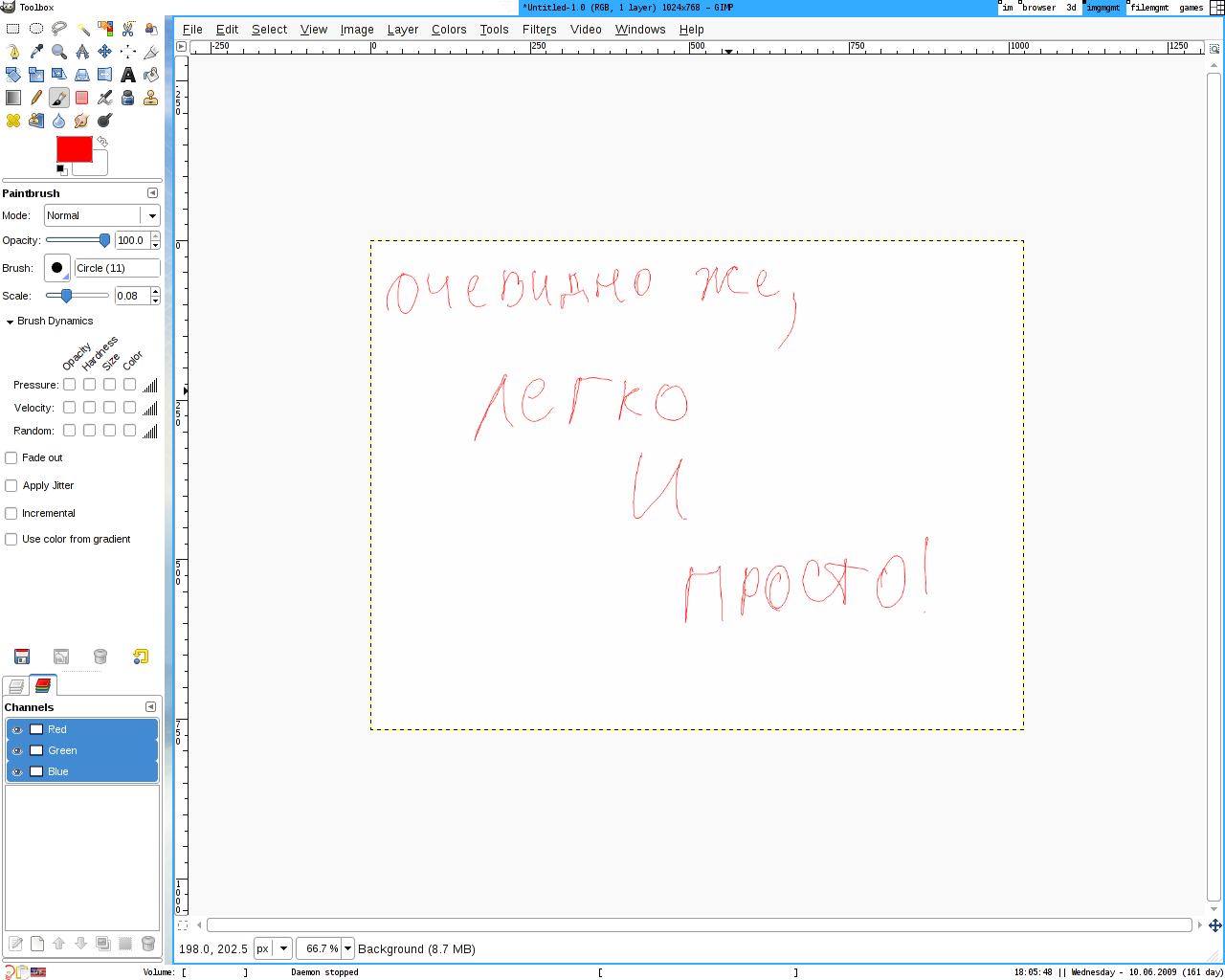Open the Windows menu
The width and height of the screenshot is (1225, 980).
click(640, 30)
